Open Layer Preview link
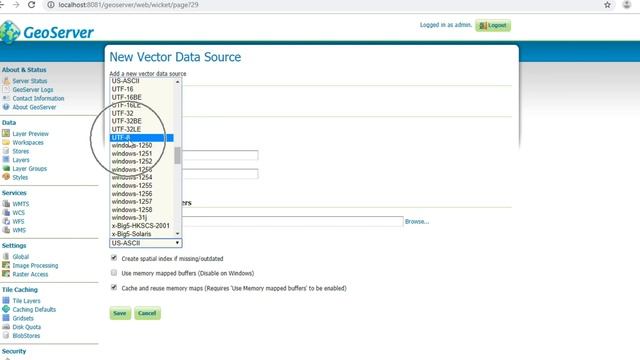This screenshot has width=640, height=360. tap(31, 133)
